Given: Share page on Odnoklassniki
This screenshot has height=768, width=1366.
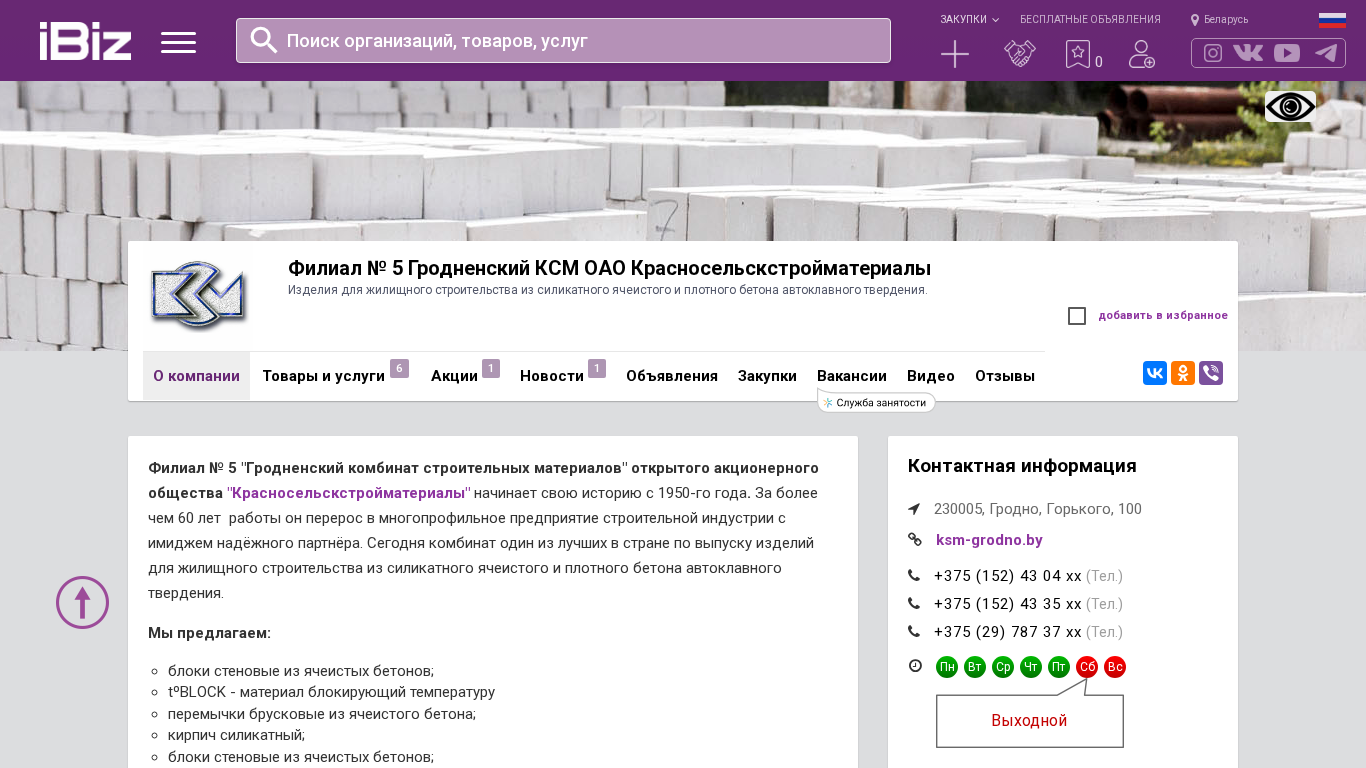Looking at the screenshot, I should 1183,373.
